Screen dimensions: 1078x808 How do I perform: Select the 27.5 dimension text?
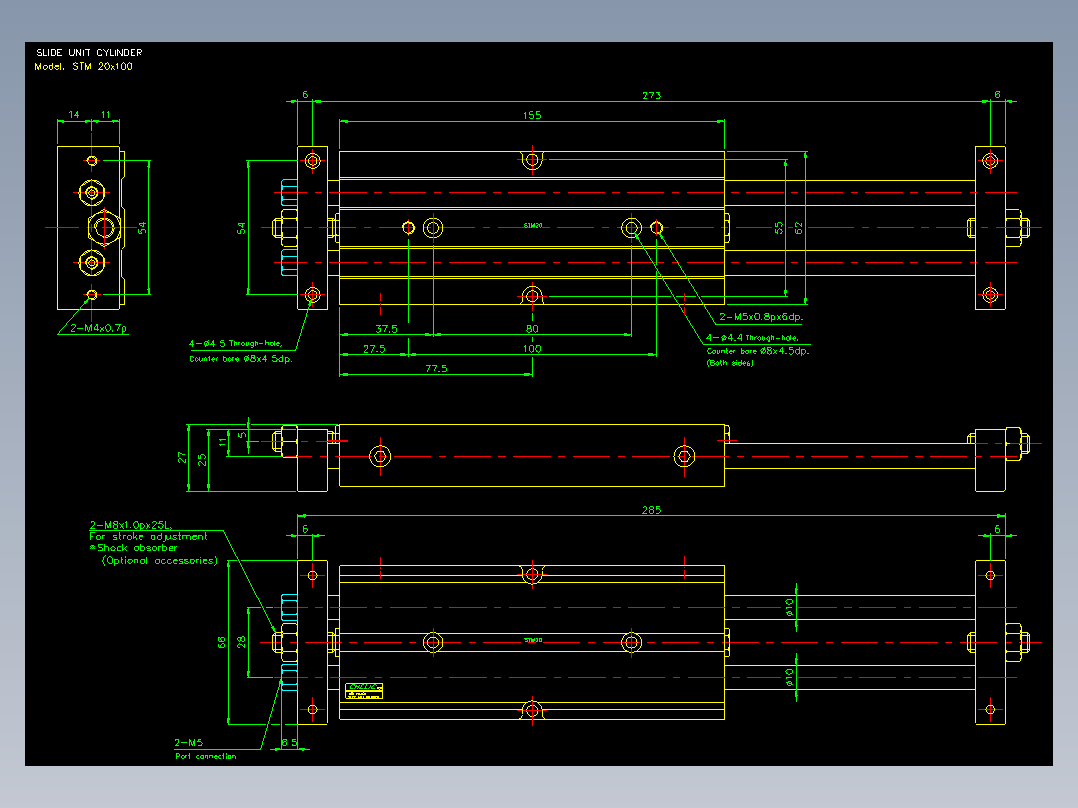(x=374, y=349)
